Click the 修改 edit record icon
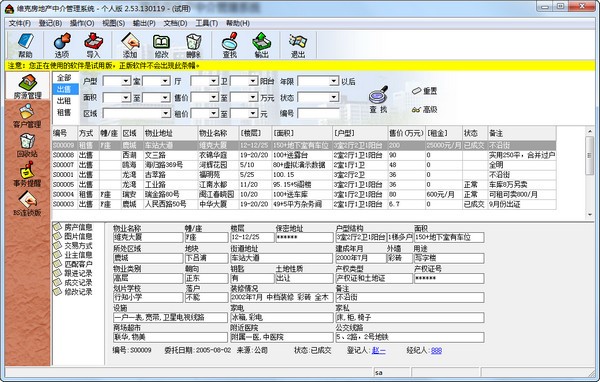 [x=161, y=45]
